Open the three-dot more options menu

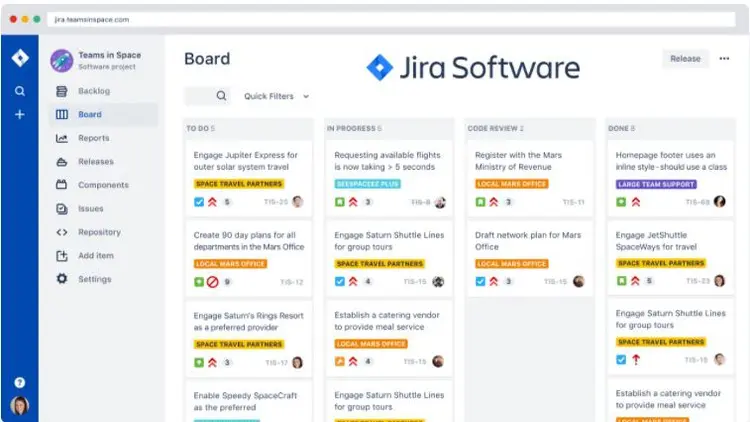pos(724,58)
